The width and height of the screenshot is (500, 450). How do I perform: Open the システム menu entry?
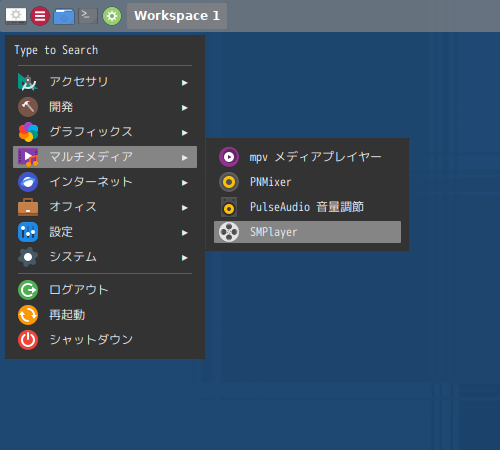click(105, 257)
